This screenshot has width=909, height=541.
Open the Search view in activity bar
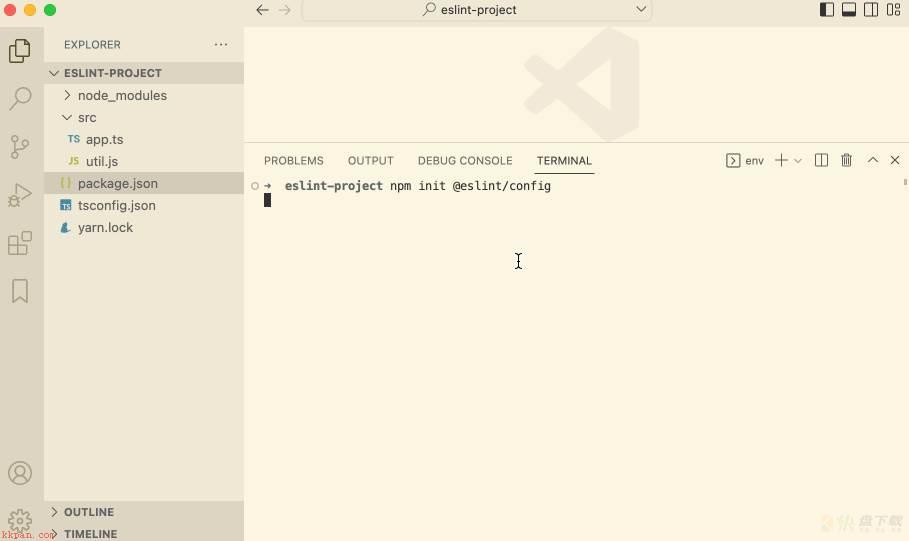[20, 99]
